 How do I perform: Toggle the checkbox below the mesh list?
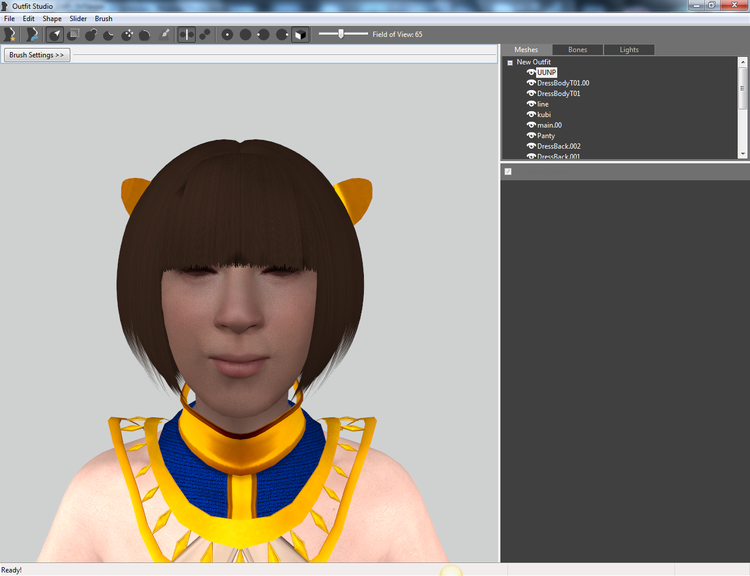click(x=508, y=171)
